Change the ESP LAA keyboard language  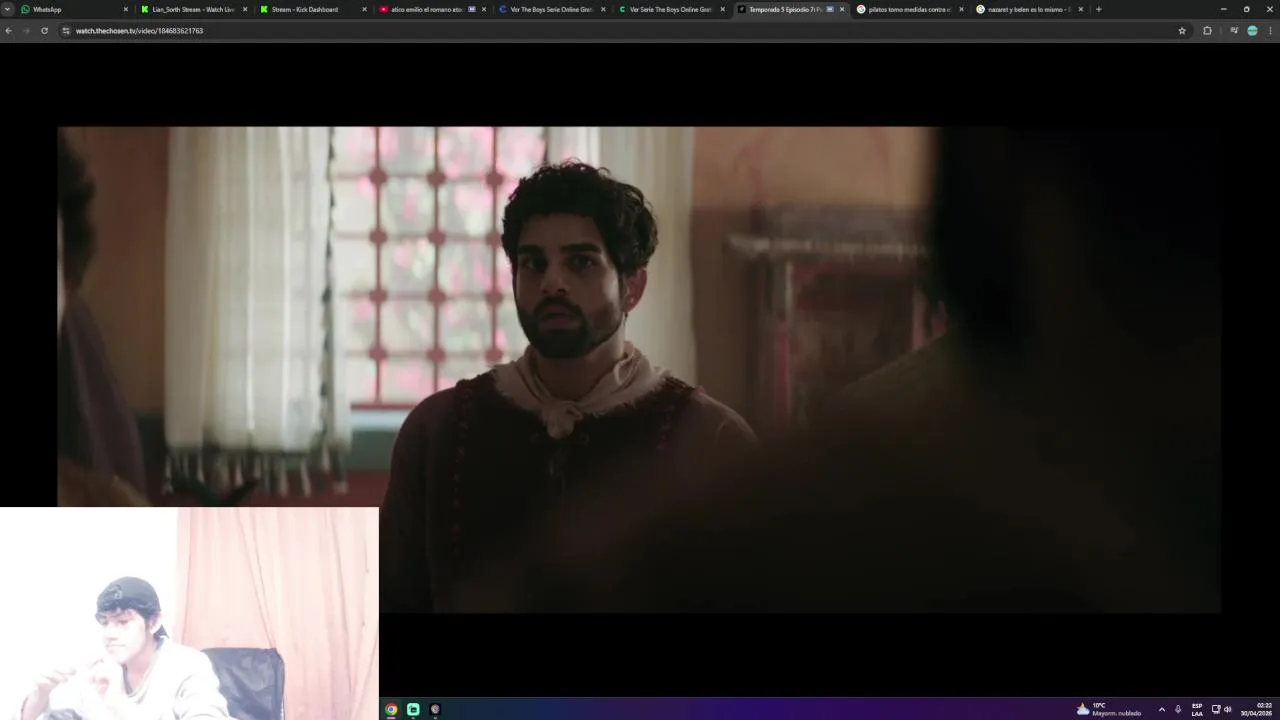point(1197,709)
